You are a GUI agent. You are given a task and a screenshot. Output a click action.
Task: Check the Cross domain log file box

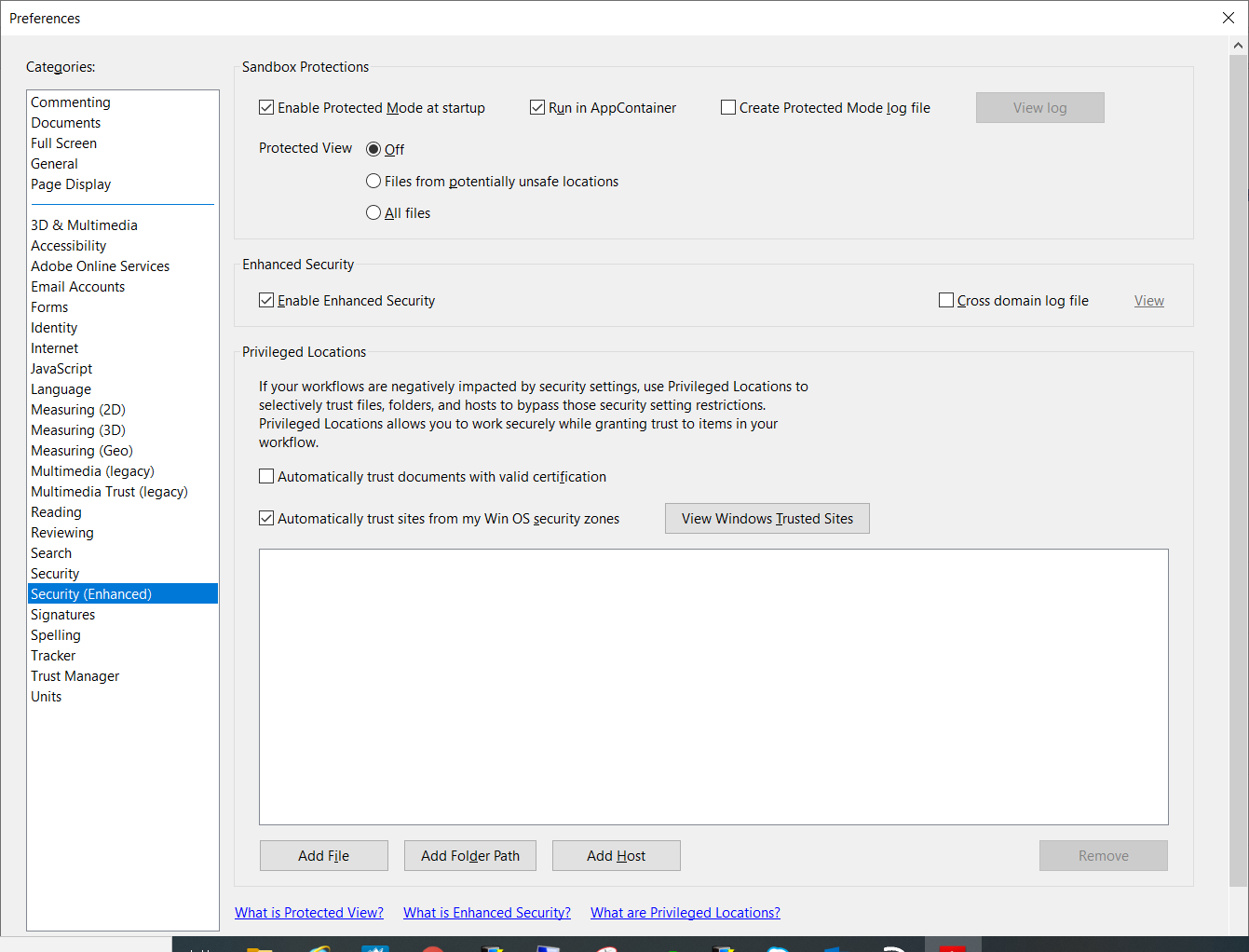(x=946, y=300)
